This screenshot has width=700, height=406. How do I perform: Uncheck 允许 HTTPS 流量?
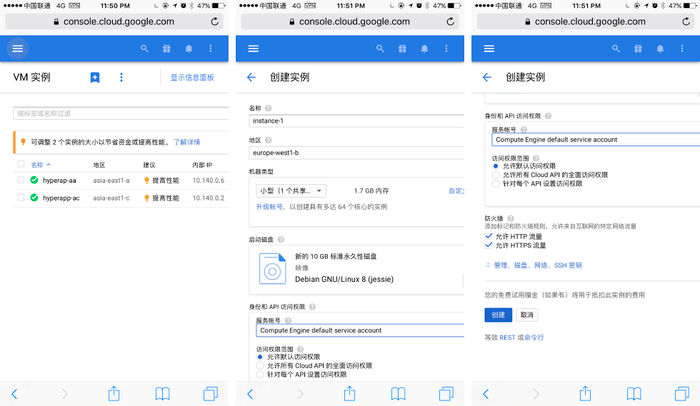489,245
